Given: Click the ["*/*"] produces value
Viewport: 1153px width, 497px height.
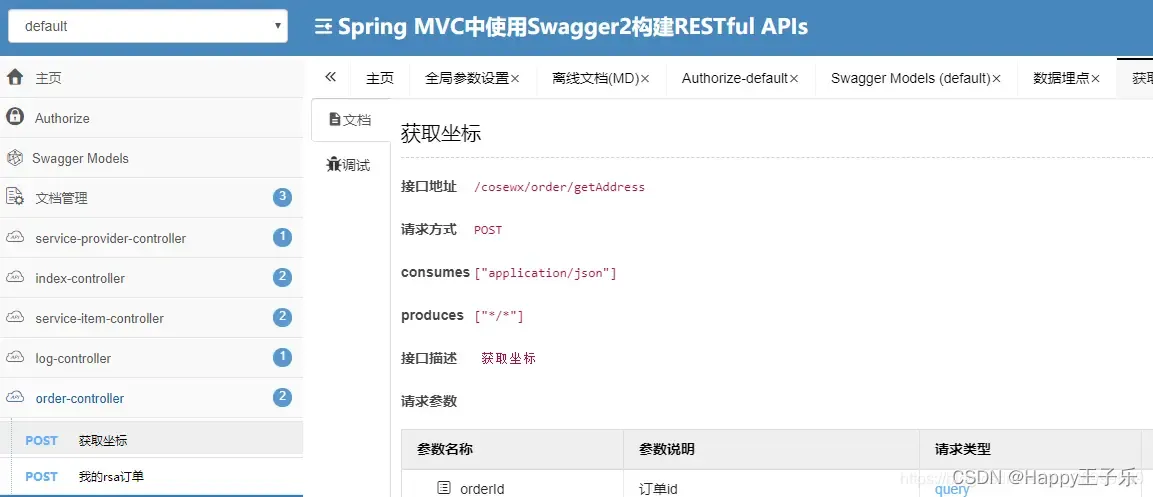Looking at the screenshot, I should click(x=499, y=316).
